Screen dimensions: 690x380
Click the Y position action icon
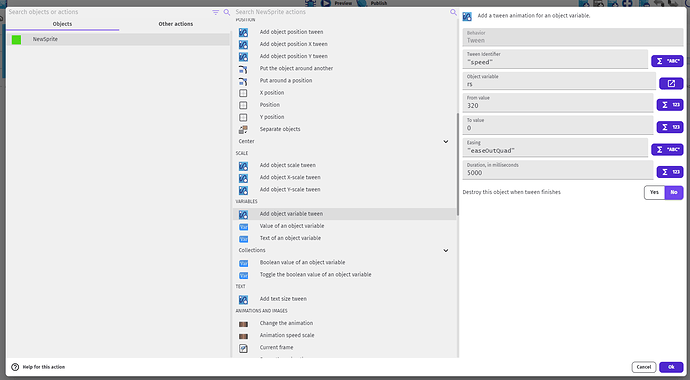[243, 117]
